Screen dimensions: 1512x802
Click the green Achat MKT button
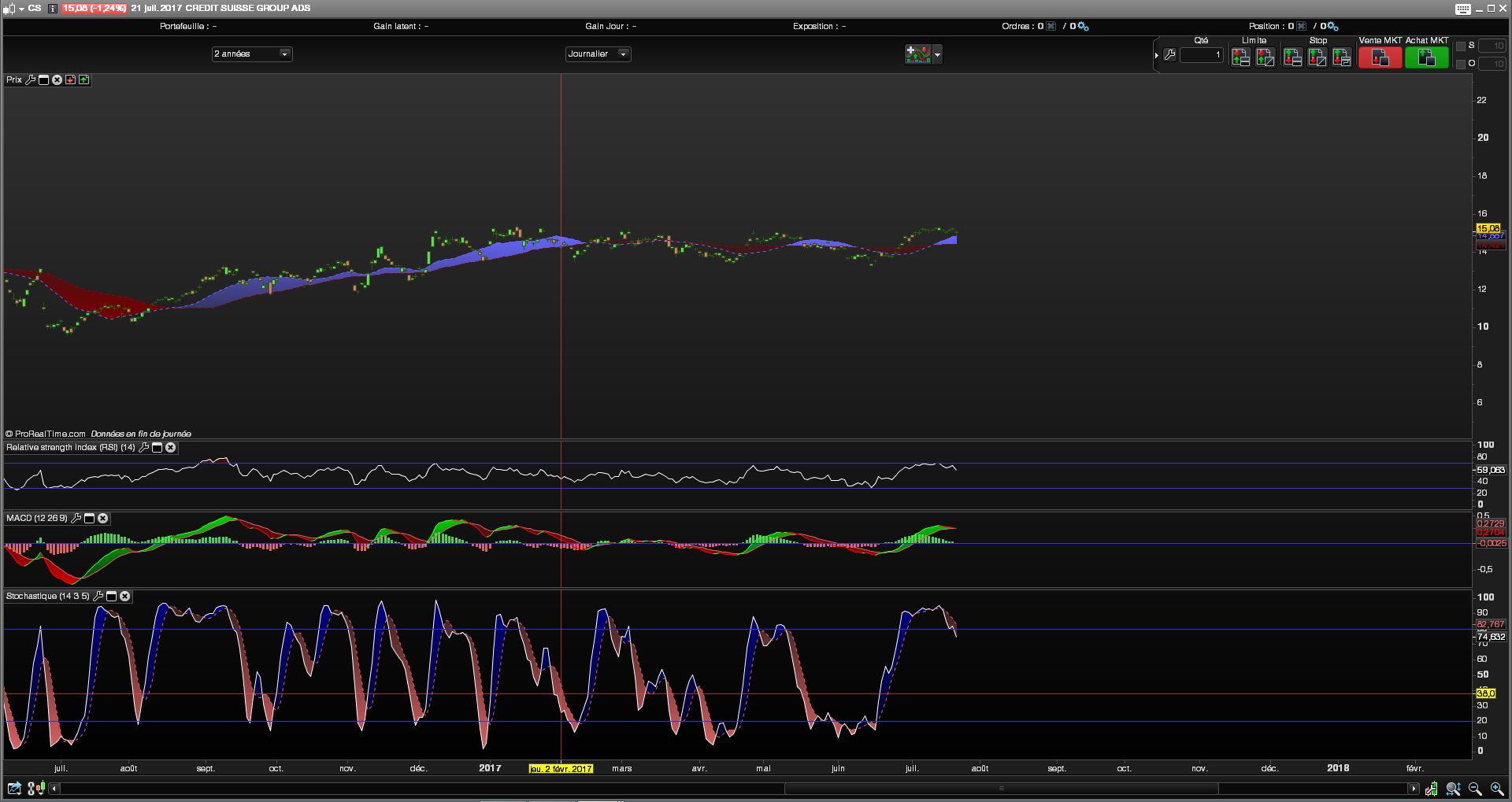pyautogui.click(x=1426, y=57)
